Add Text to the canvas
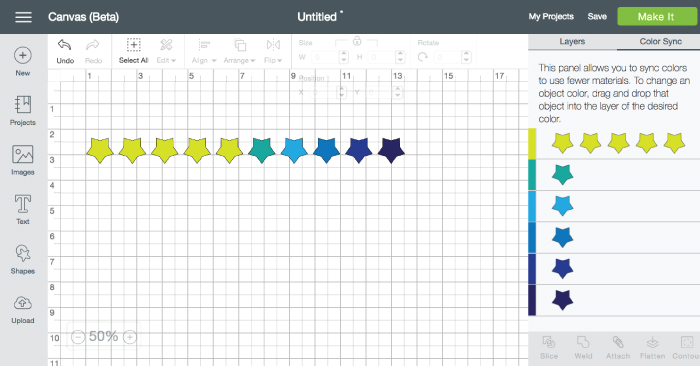The image size is (700, 366). click(23, 209)
